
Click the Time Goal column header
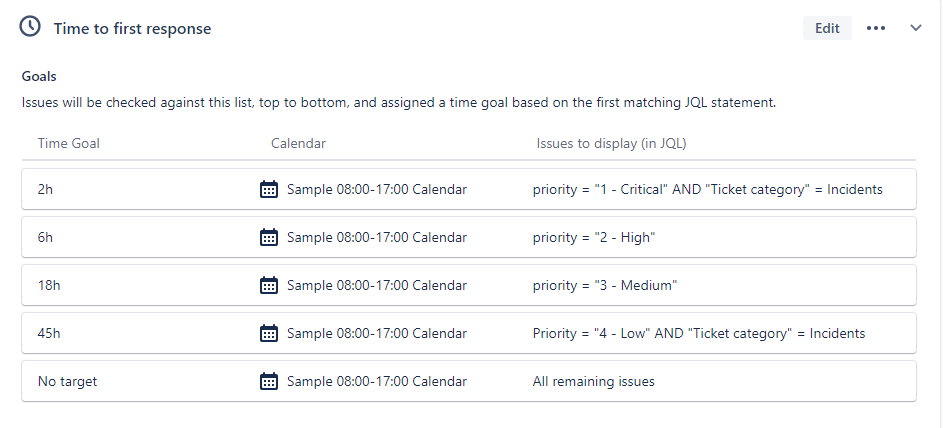click(69, 144)
